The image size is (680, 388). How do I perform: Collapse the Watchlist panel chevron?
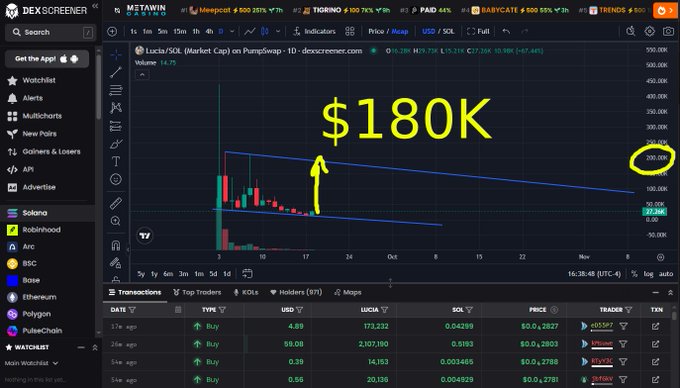tap(95, 348)
